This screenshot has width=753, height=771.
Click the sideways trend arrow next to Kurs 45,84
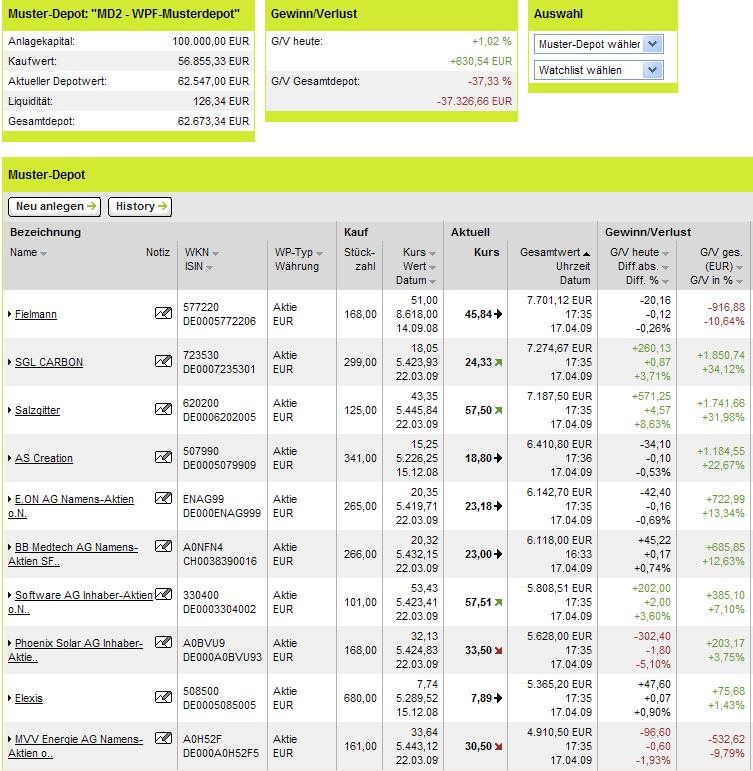[x=498, y=314]
